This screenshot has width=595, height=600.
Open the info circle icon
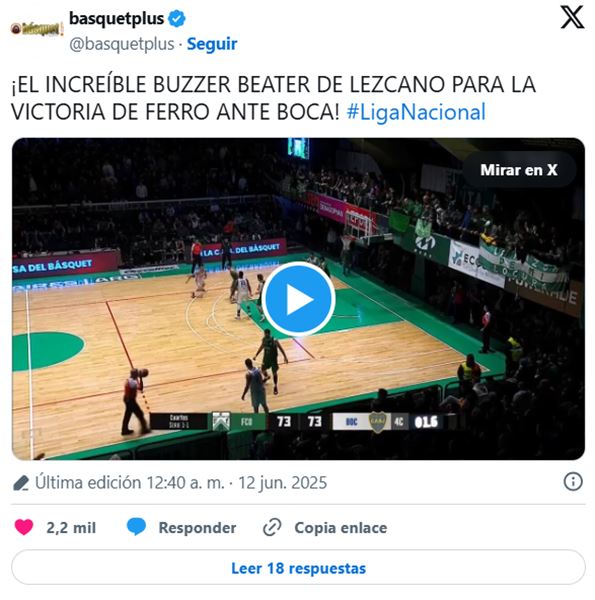[x=573, y=481]
